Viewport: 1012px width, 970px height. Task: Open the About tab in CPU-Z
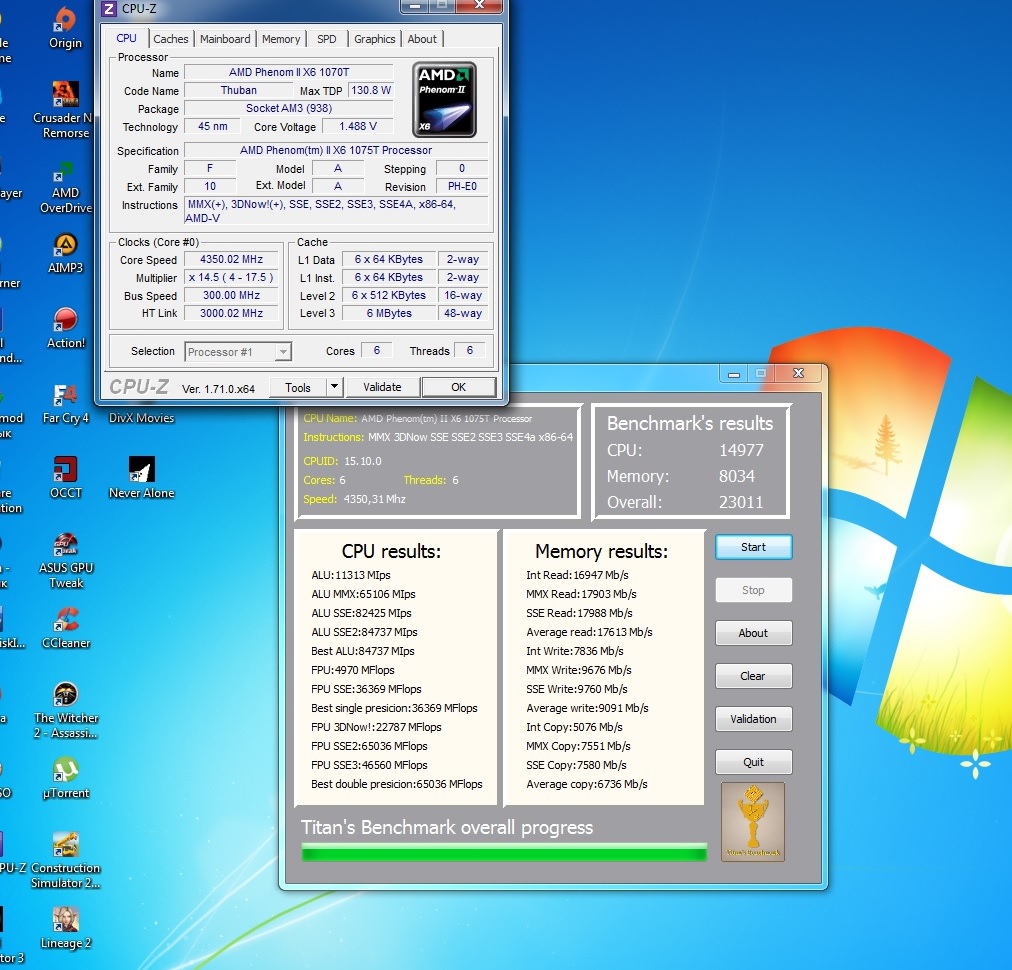coord(422,39)
